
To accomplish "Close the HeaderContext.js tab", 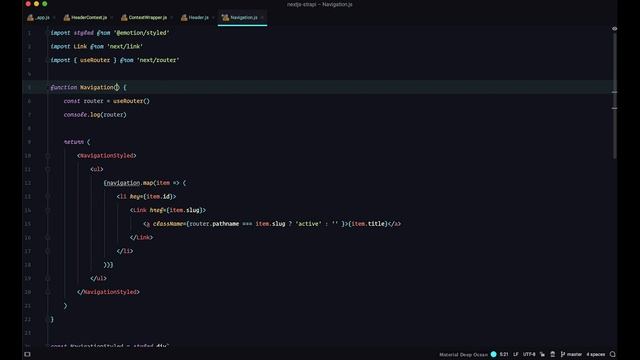I will coord(112,18).
